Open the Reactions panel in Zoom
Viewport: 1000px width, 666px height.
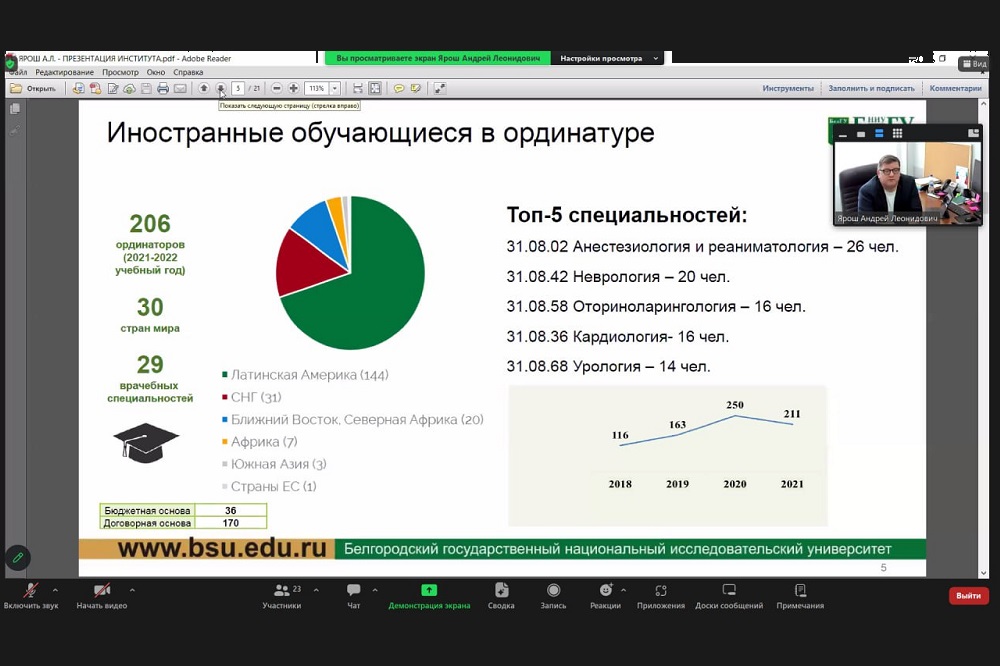[x=605, y=596]
